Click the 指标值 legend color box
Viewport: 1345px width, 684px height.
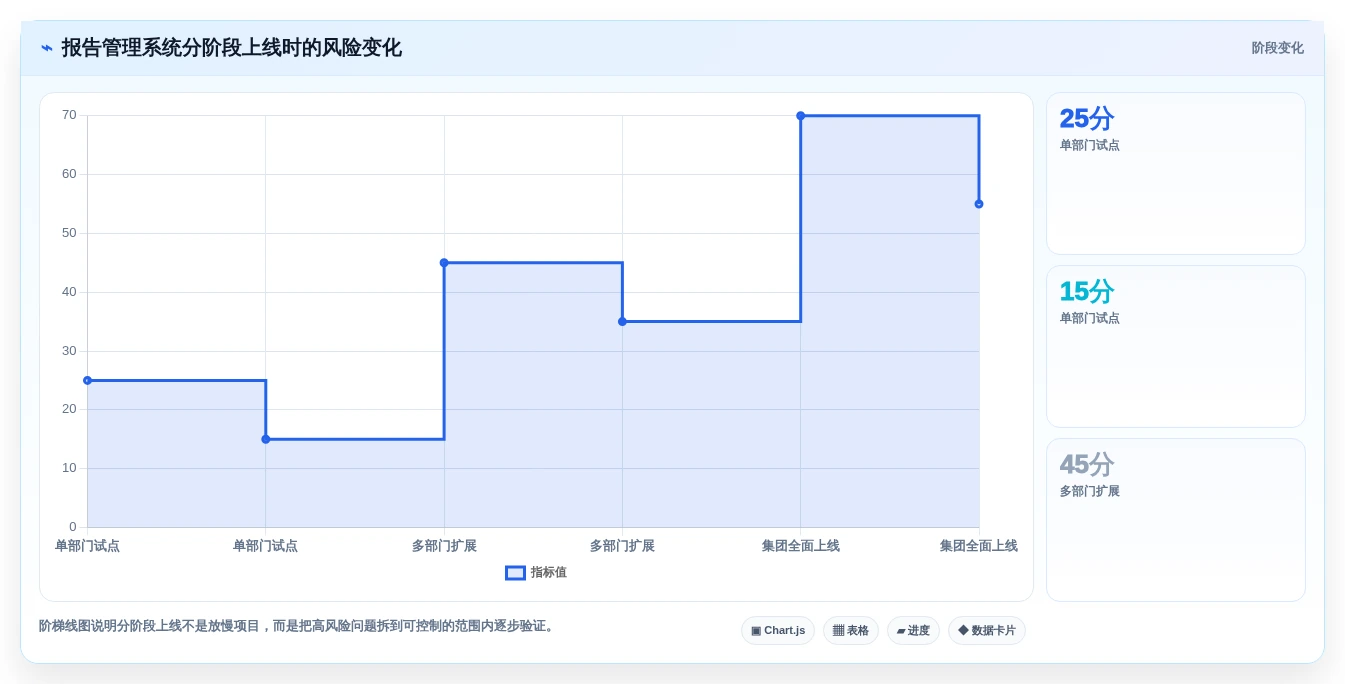point(515,573)
